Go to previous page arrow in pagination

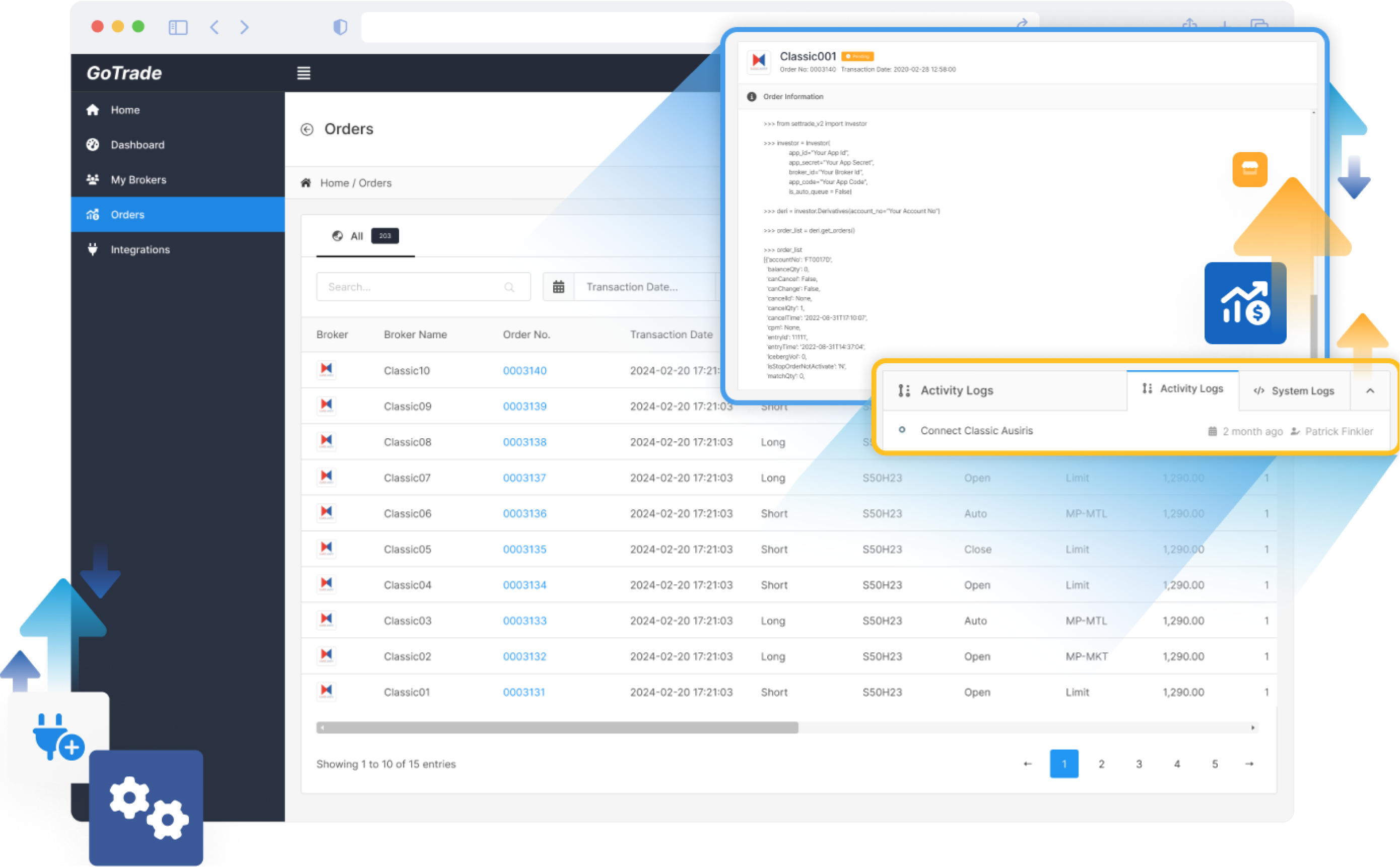[1027, 764]
